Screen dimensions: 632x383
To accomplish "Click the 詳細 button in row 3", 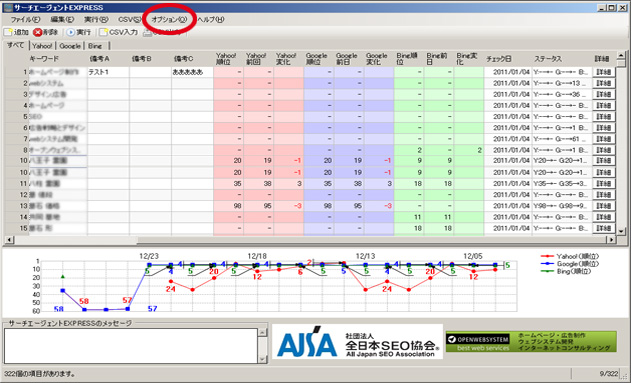I will 603,94.
